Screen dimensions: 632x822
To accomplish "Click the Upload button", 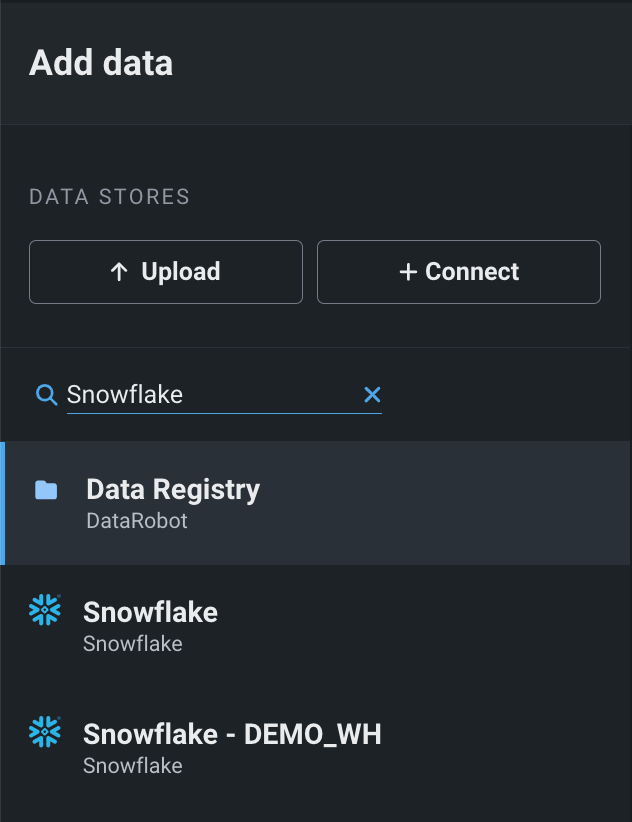I will 166,272.
